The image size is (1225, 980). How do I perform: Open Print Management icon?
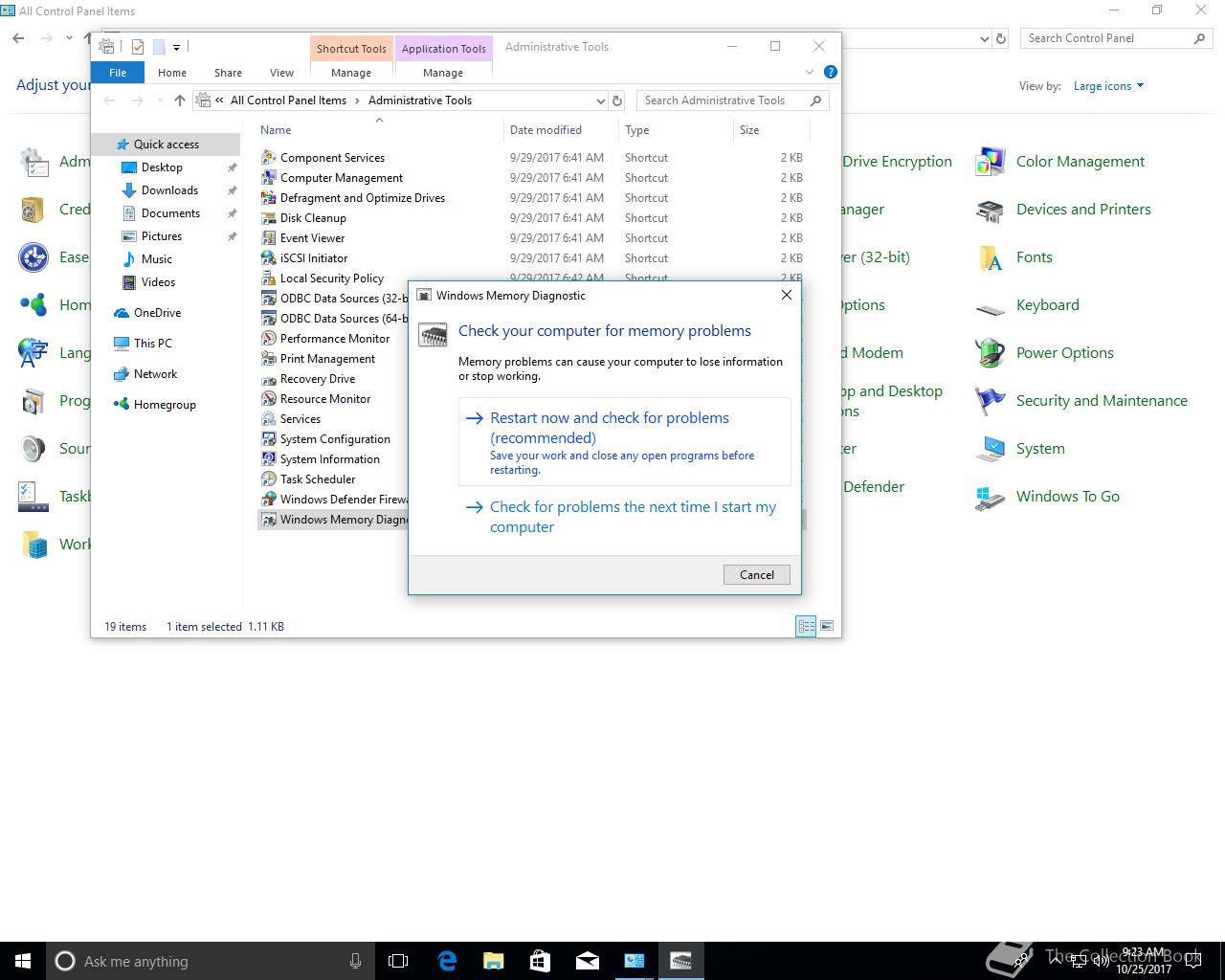(269, 359)
